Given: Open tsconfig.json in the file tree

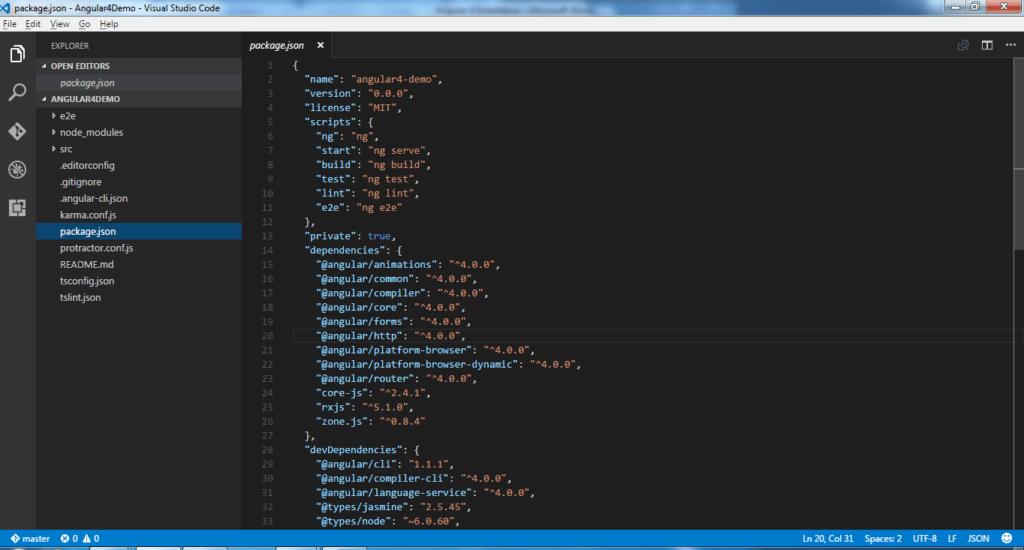Looking at the screenshot, I should pos(87,281).
